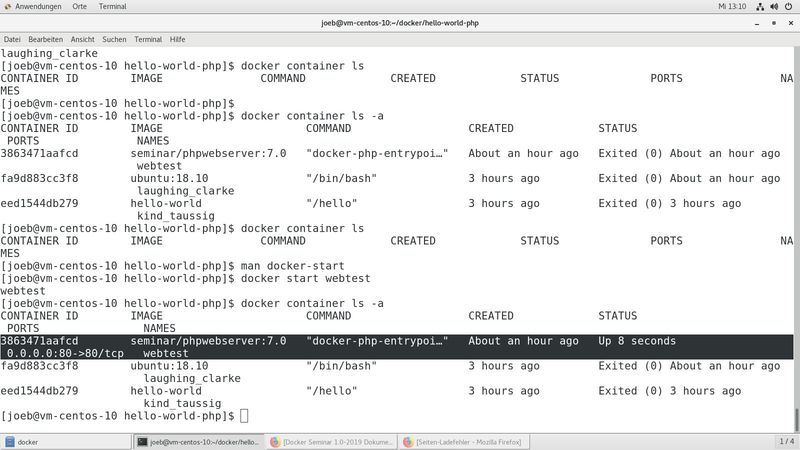Open the Hilfe menu
800x450 pixels.
click(x=177, y=39)
